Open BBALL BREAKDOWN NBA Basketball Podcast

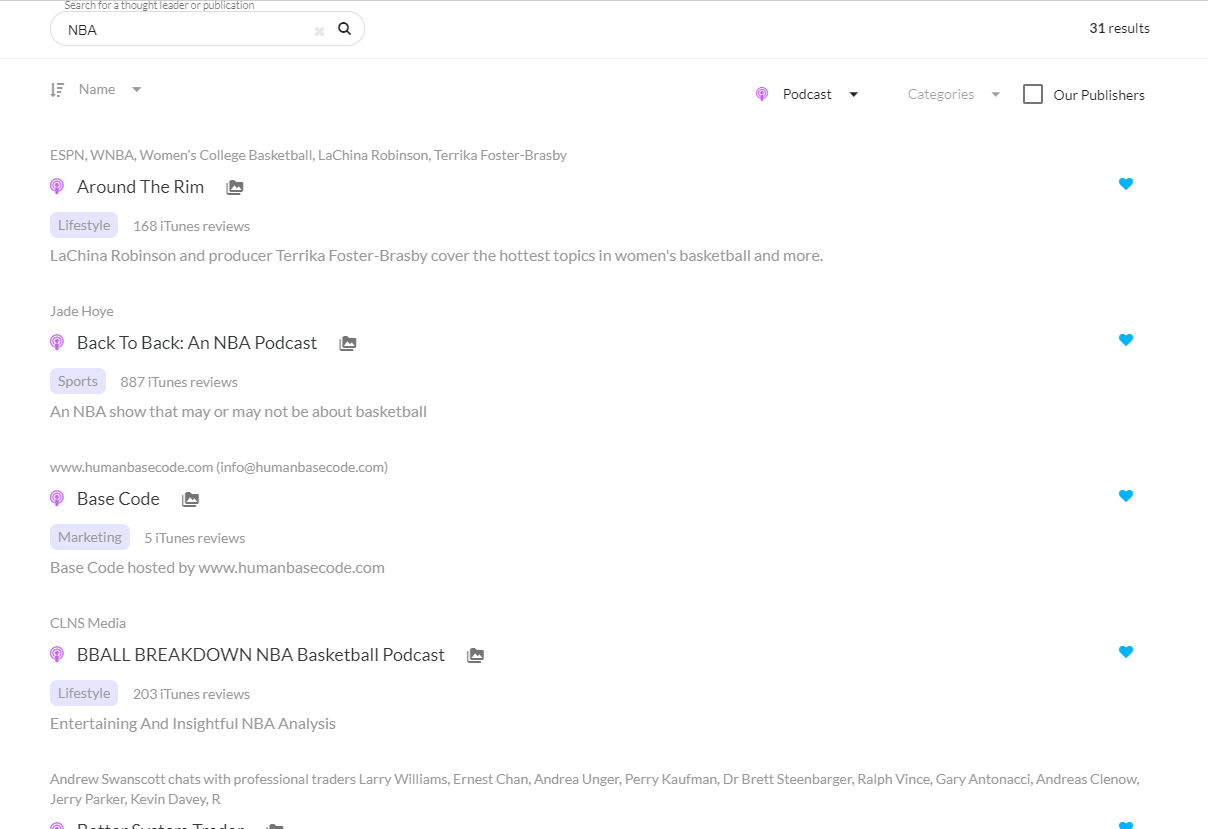[x=261, y=655]
